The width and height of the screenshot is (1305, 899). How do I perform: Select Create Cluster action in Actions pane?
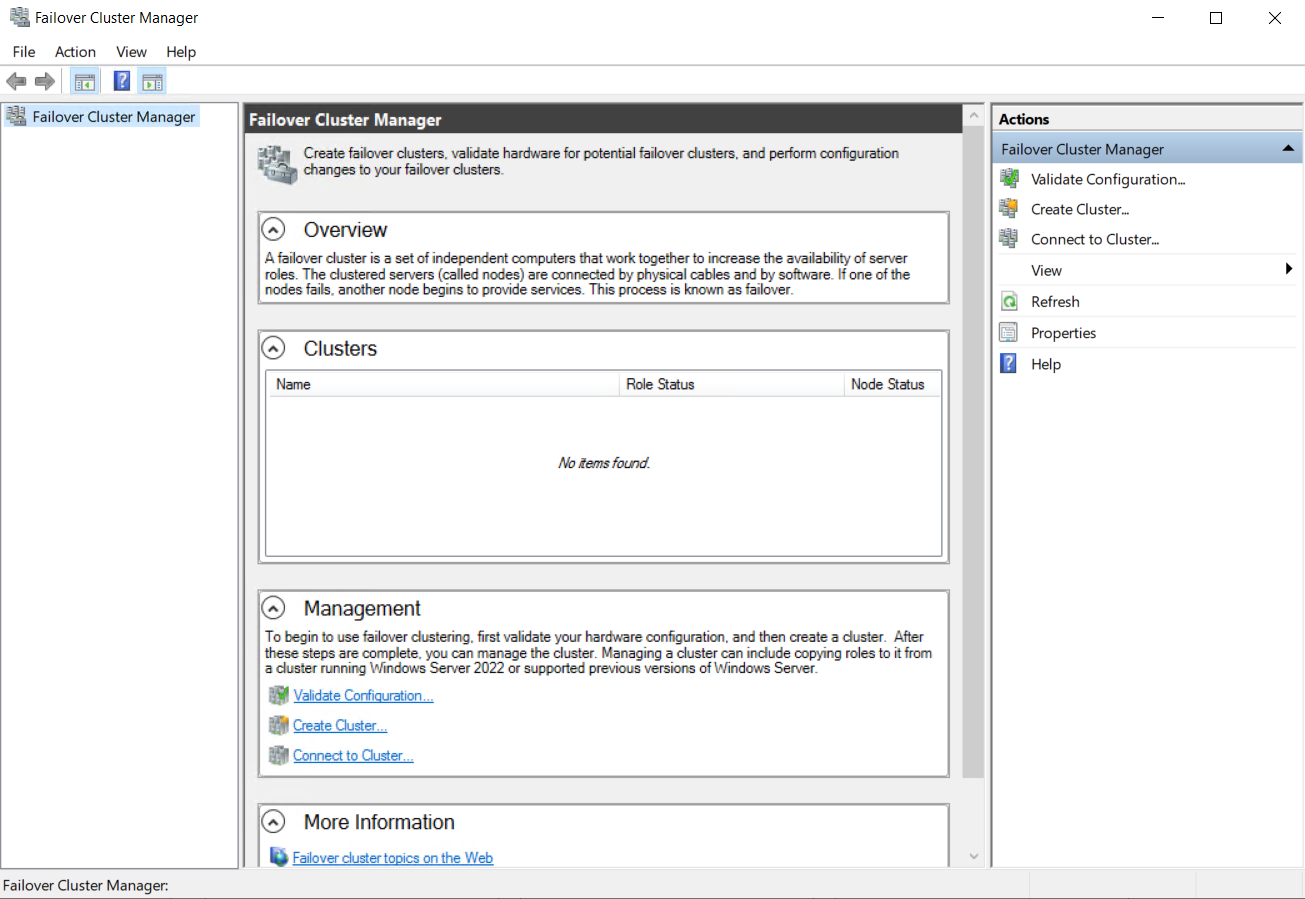pos(1080,209)
